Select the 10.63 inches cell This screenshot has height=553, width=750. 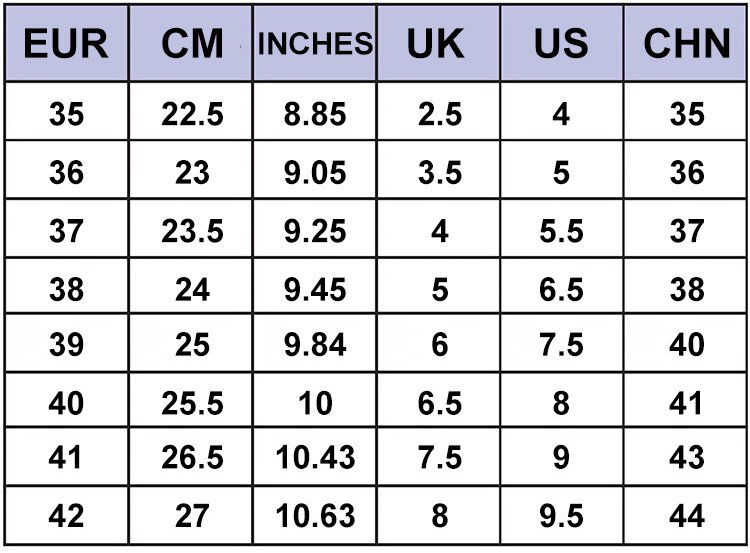click(315, 515)
